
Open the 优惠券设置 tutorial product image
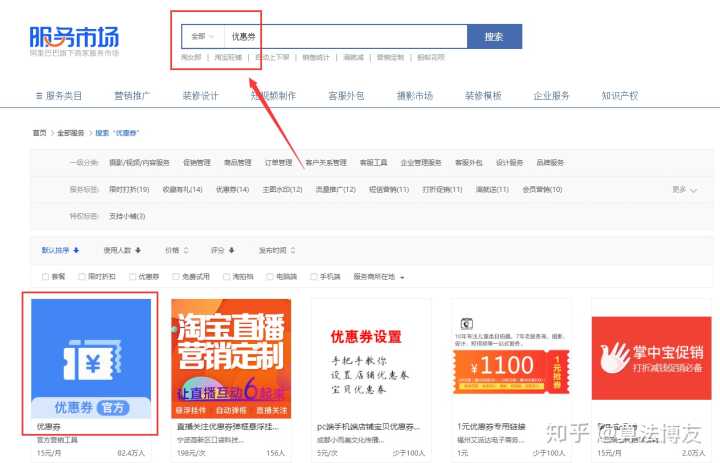tap(371, 359)
